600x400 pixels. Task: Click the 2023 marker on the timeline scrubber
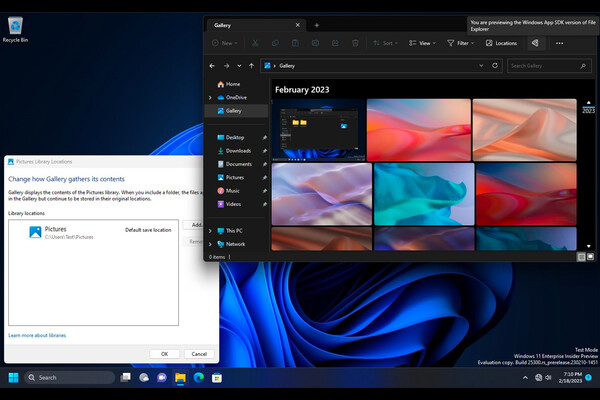(588, 111)
